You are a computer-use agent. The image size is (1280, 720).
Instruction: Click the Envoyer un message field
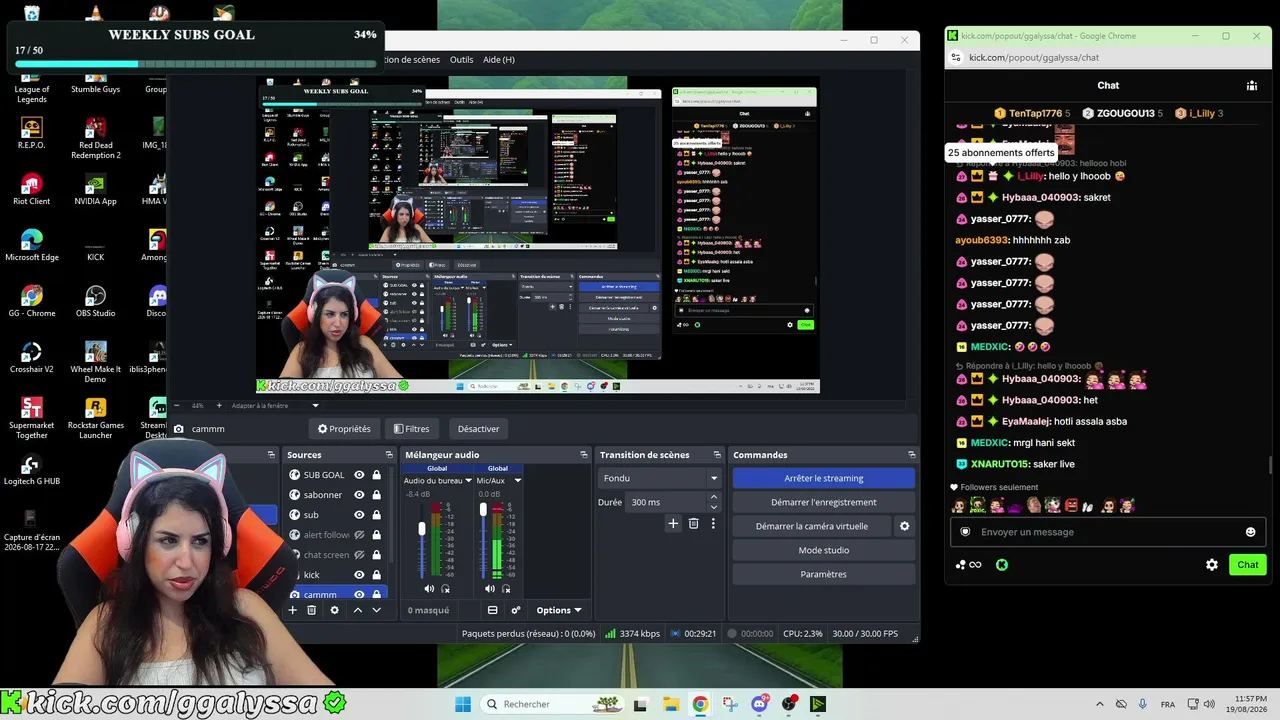1108,532
